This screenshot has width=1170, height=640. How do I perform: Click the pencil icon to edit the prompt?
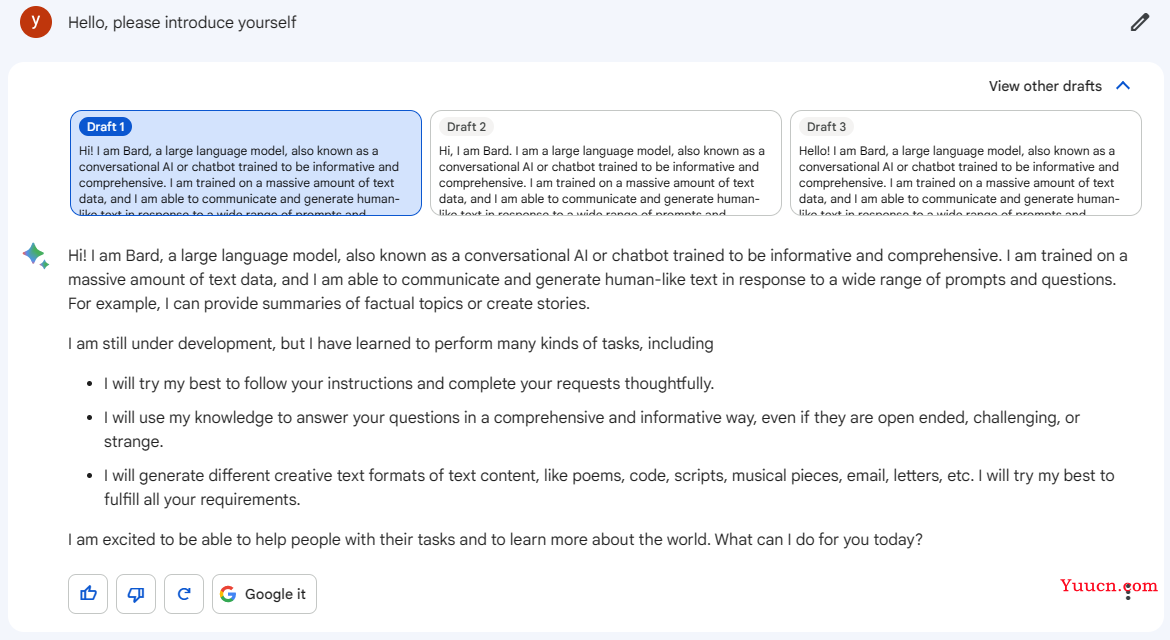(1139, 22)
